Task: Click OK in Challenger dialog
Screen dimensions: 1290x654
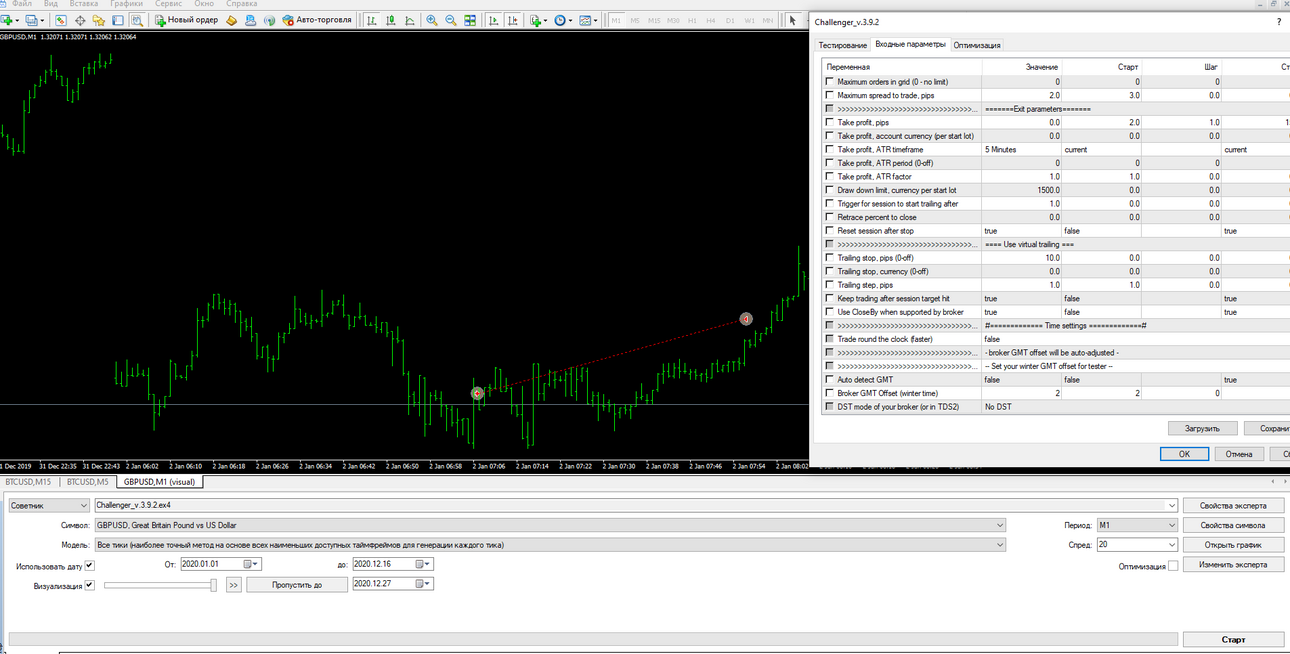Action: click(x=1183, y=454)
